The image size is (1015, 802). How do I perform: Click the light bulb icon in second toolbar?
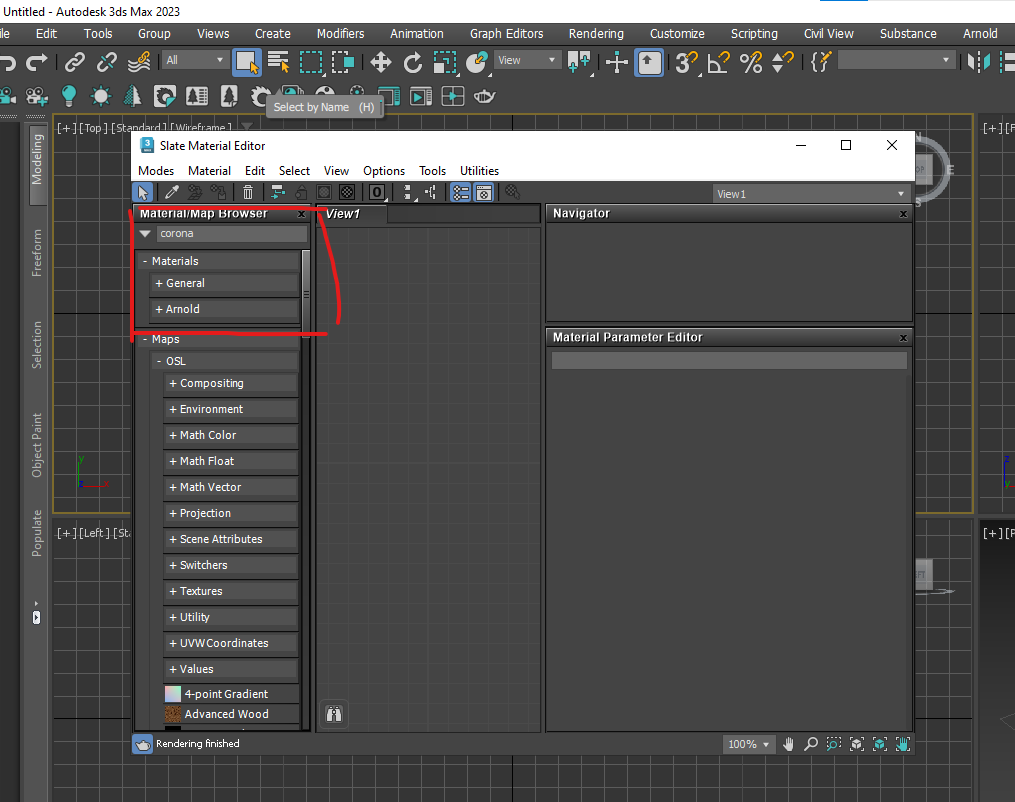click(x=69, y=96)
